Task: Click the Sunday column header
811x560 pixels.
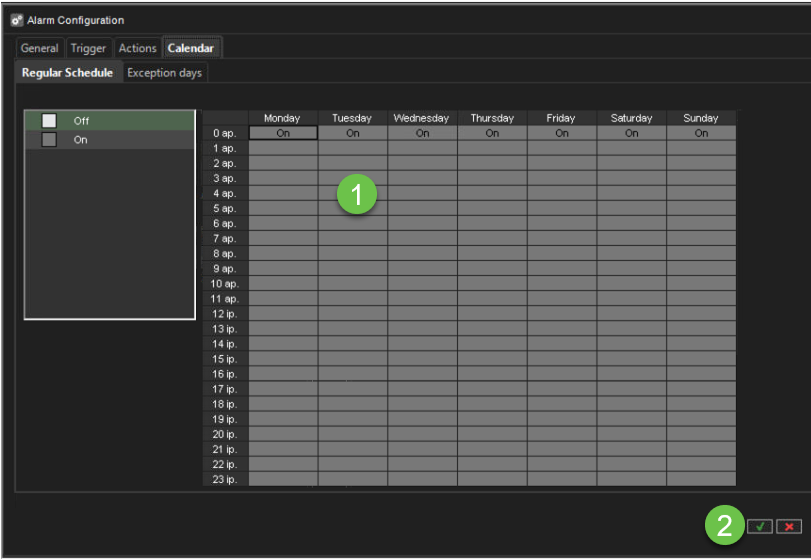Action: (x=701, y=118)
